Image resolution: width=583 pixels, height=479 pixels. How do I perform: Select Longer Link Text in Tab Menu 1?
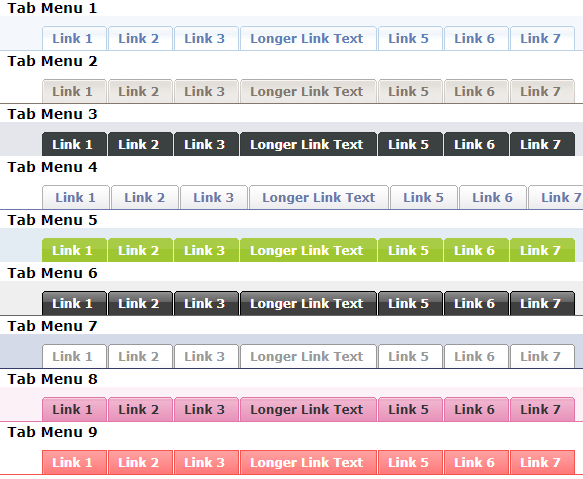(308, 38)
